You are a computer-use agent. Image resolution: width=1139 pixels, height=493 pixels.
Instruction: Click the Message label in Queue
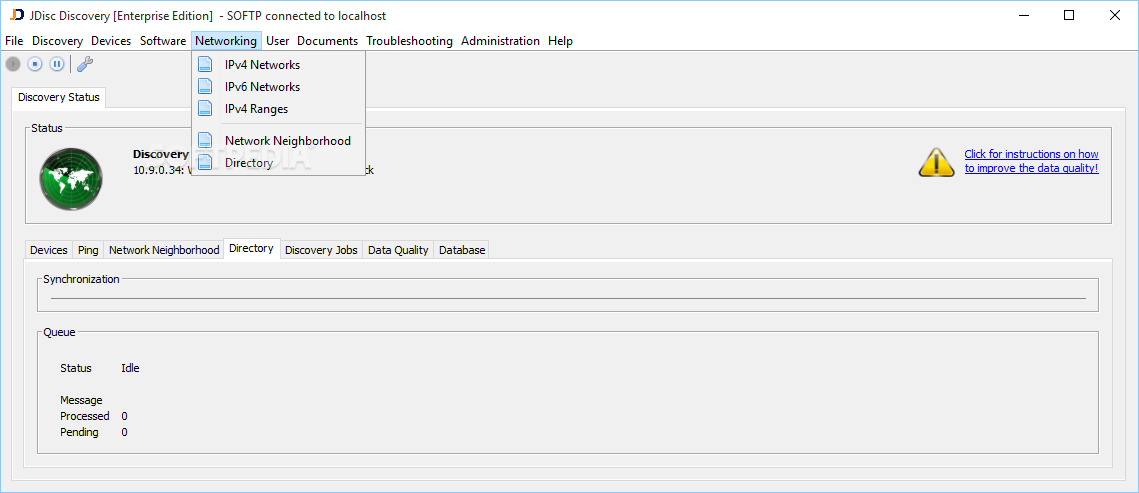coord(81,400)
